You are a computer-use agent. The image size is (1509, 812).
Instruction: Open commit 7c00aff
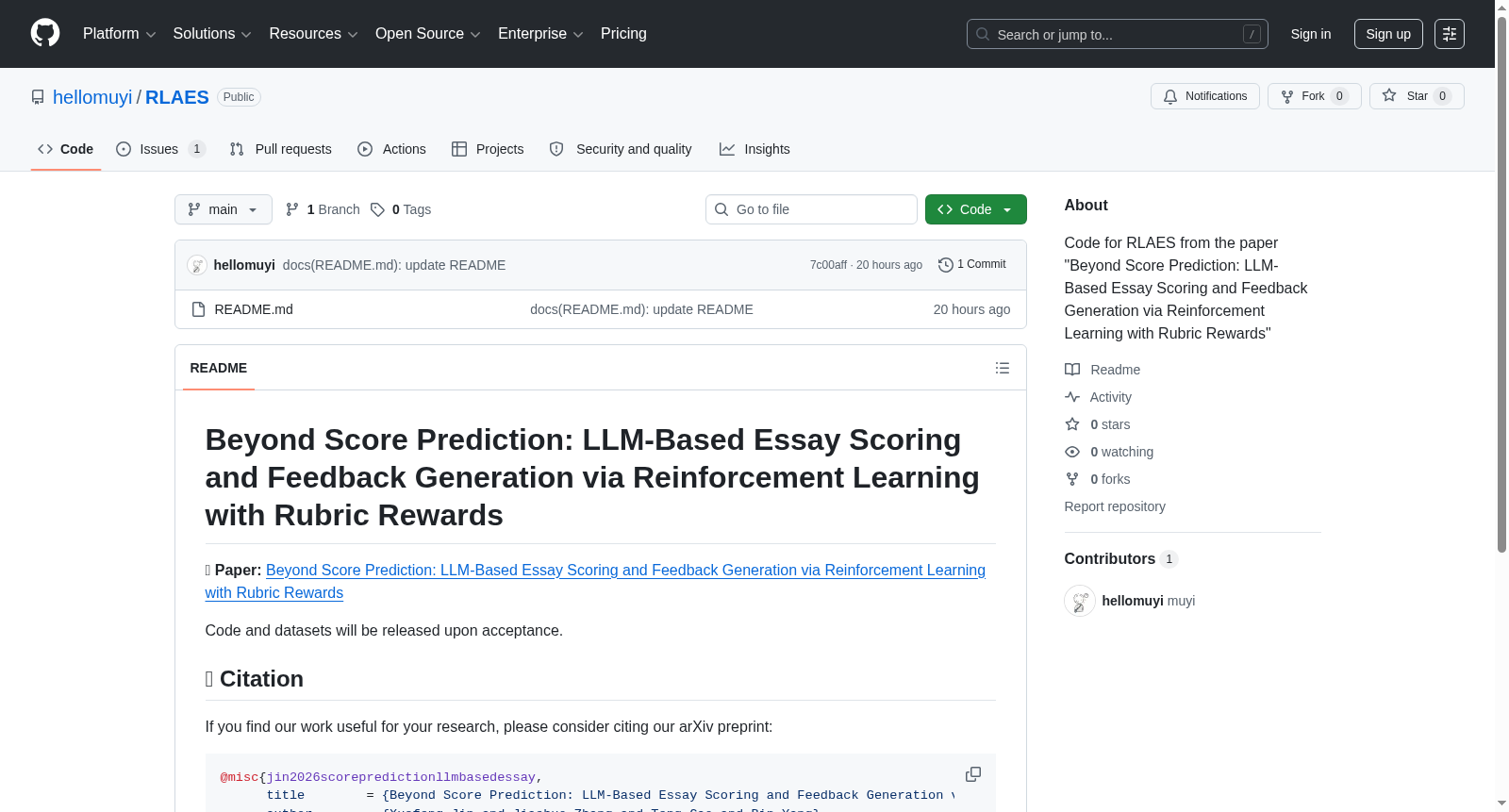coord(828,265)
